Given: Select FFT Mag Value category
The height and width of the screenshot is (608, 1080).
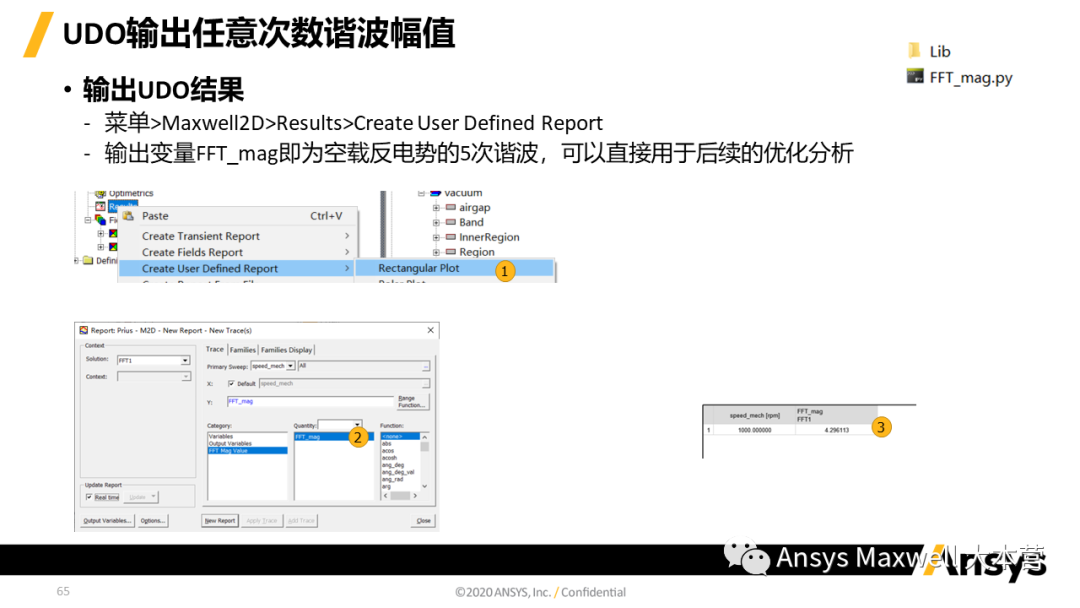Looking at the screenshot, I should (x=247, y=451).
